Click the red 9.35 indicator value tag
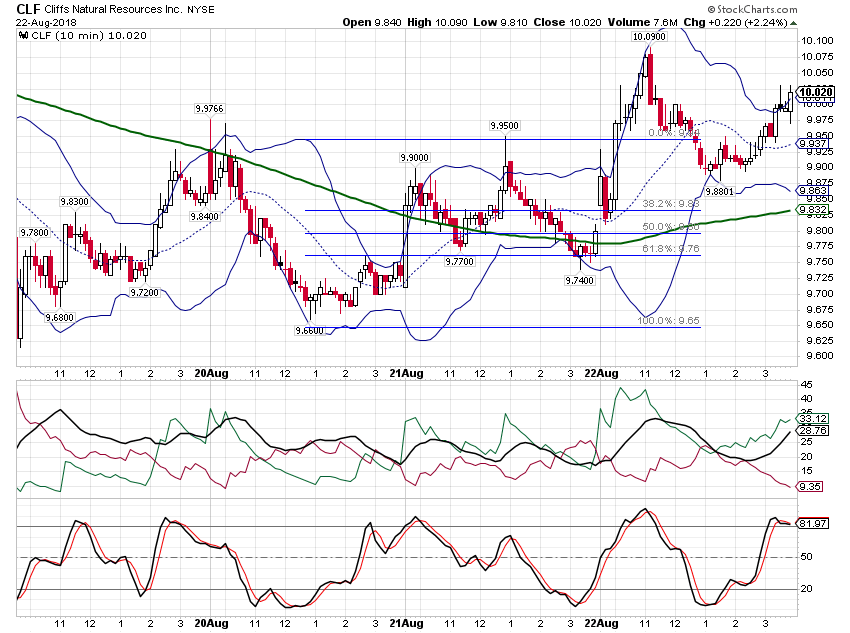This screenshot has width=850, height=633. point(810,486)
